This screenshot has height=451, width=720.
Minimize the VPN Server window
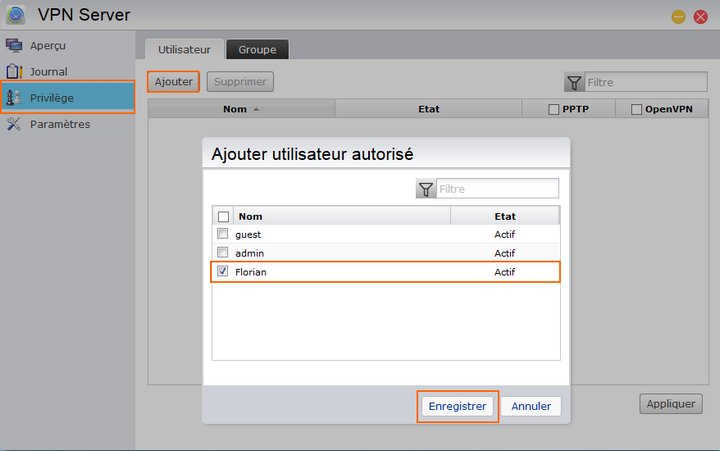click(678, 17)
